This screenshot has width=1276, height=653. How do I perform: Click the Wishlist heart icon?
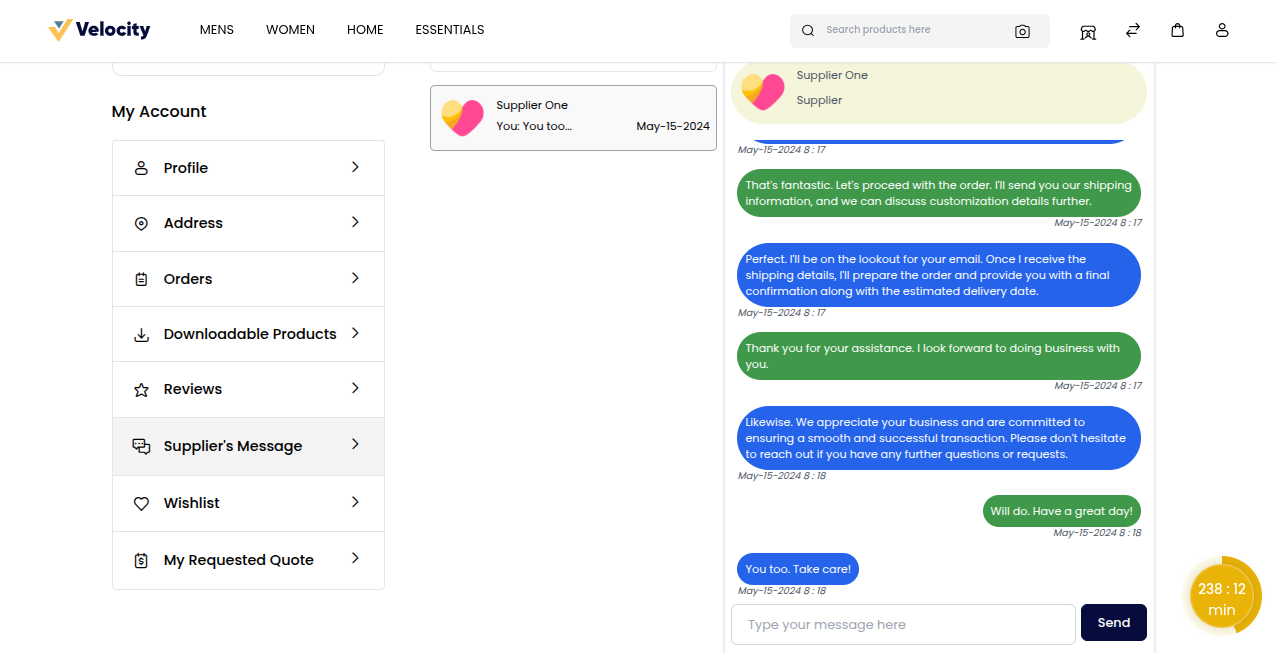(141, 504)
